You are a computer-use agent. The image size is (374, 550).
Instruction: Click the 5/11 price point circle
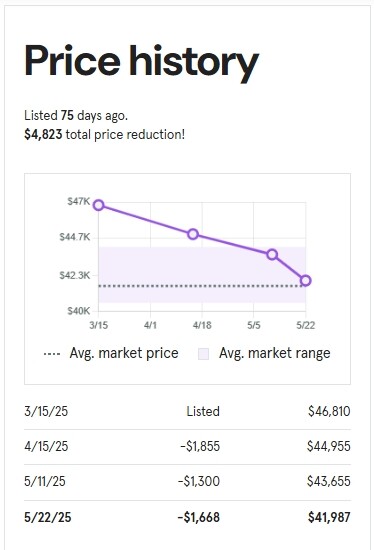coord(272,255)
